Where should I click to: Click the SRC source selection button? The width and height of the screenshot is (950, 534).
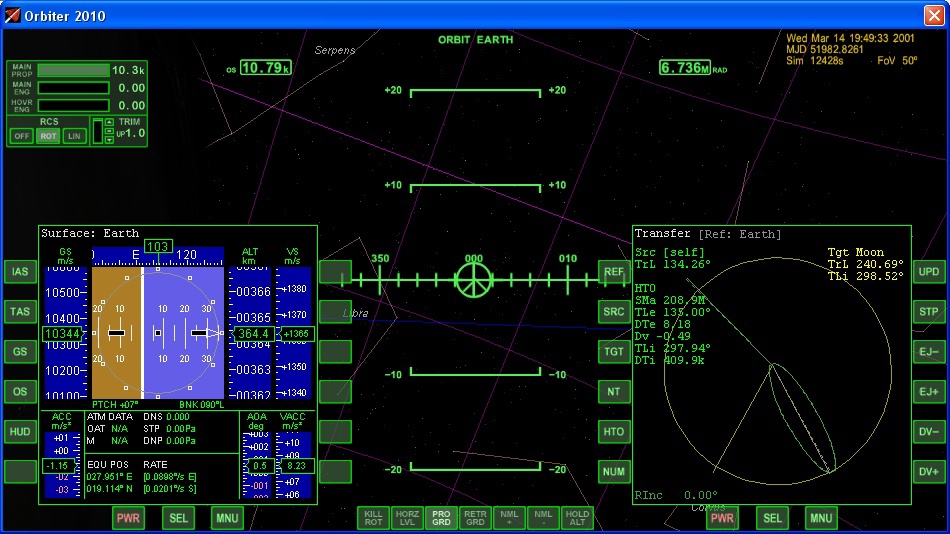point(614,312)
